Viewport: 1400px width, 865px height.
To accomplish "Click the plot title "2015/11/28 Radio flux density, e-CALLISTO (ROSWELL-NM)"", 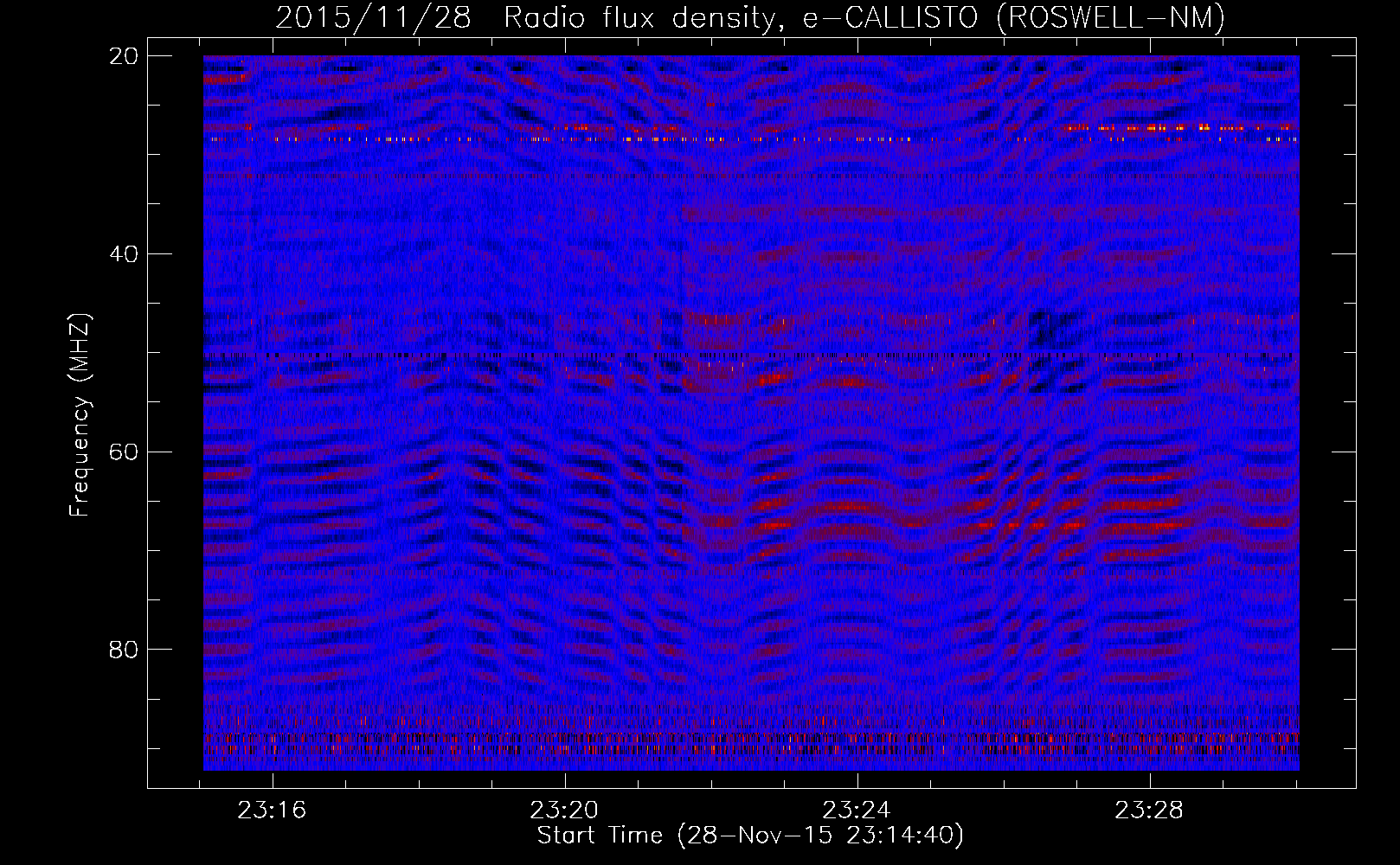I will (750, 18).
